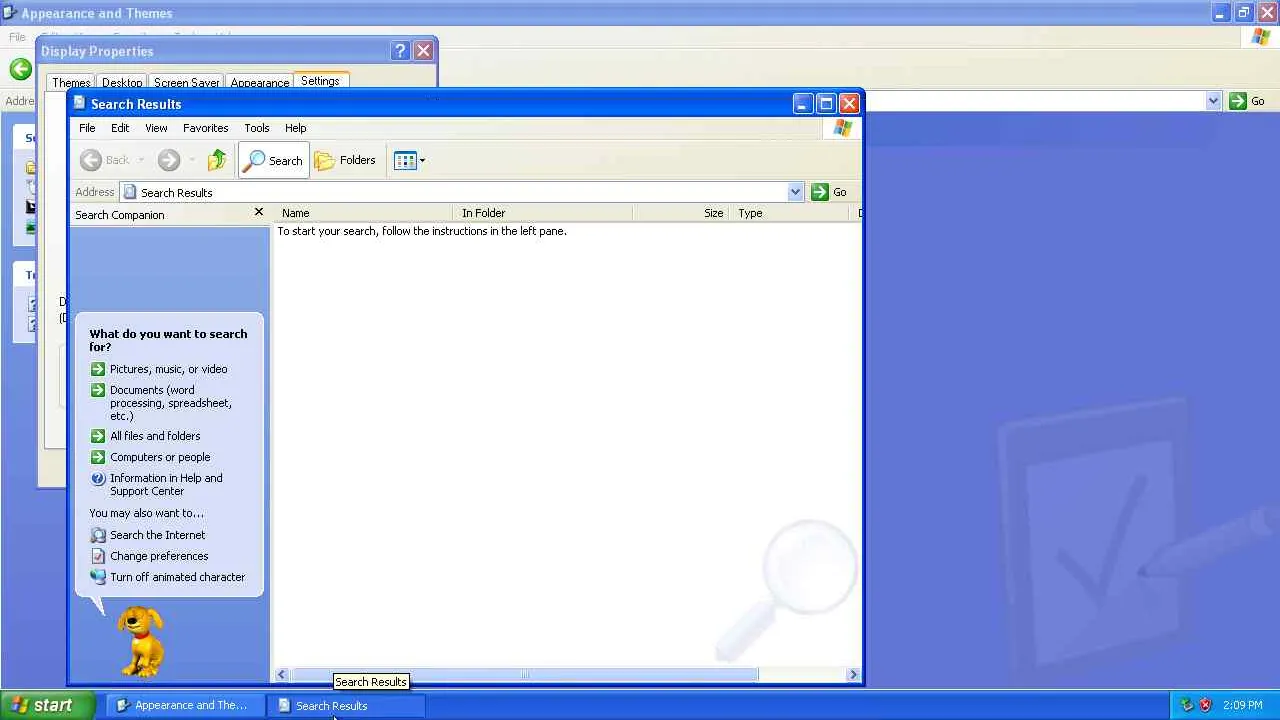Click the help icon beside Help and Support Center

click(x=98, y=479)
